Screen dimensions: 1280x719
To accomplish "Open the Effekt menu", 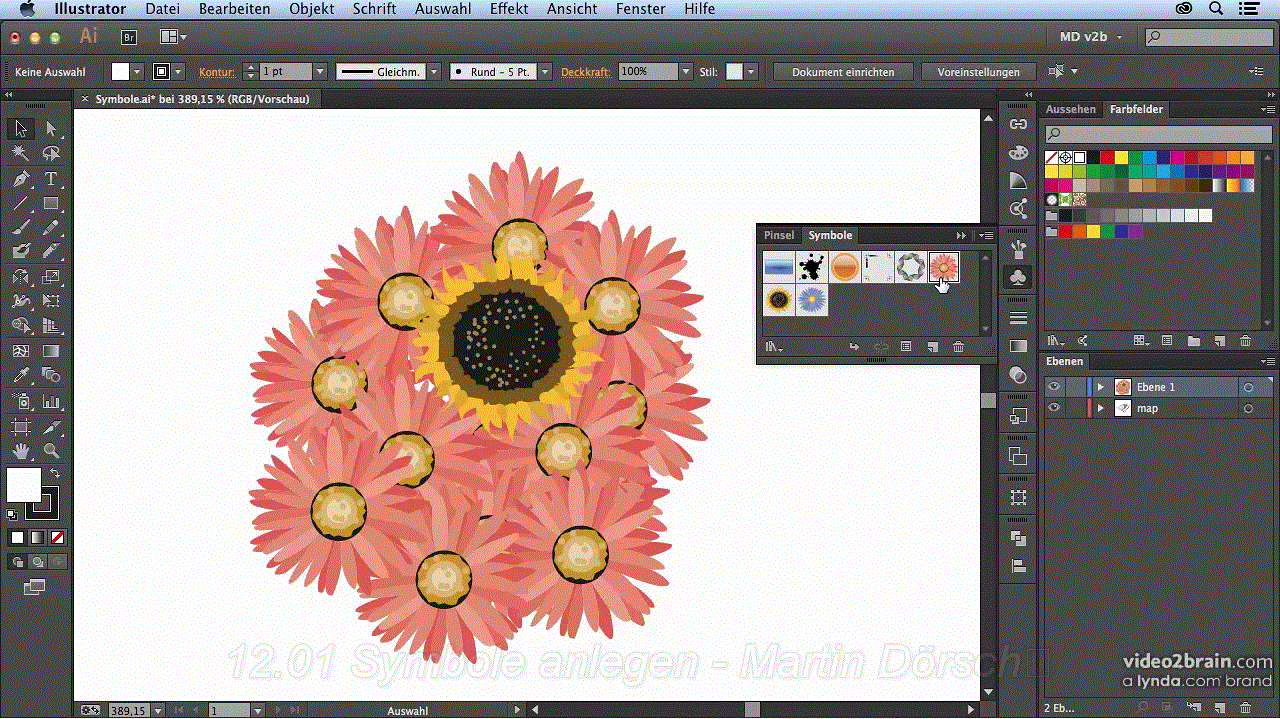I will click(x=509, y=9).
